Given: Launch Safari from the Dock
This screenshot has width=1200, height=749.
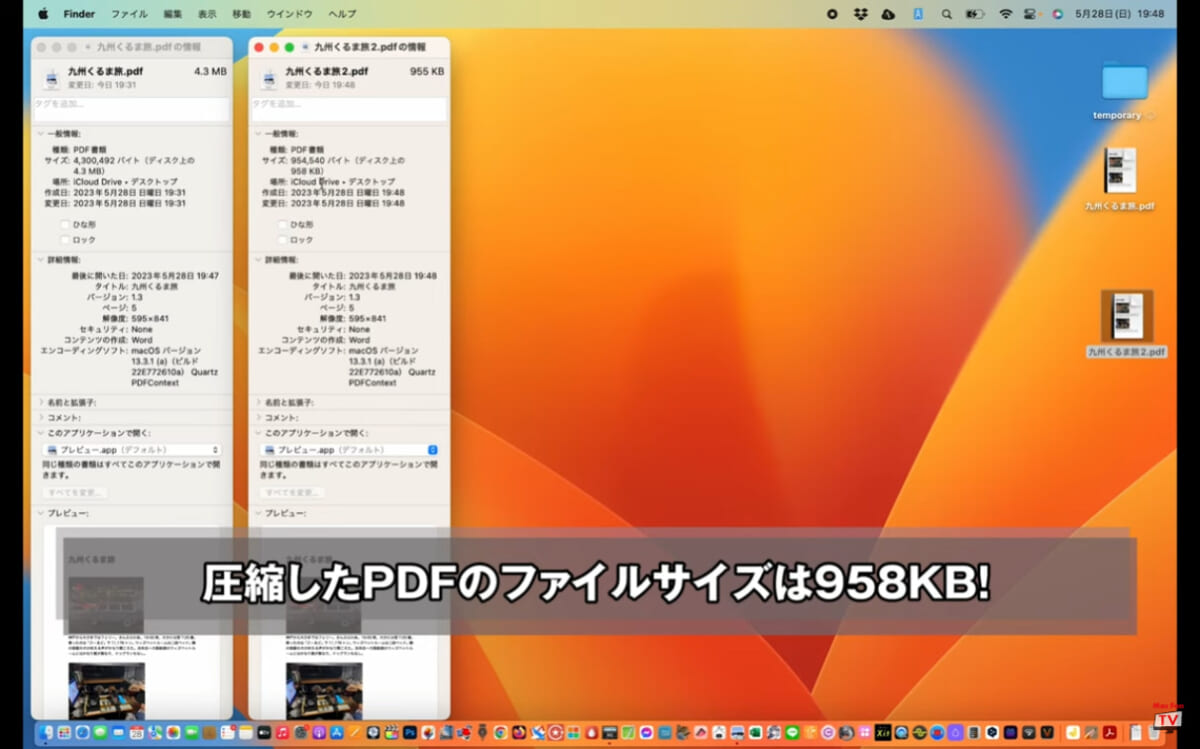Looking at the screenshot, I should coord(82,733).
